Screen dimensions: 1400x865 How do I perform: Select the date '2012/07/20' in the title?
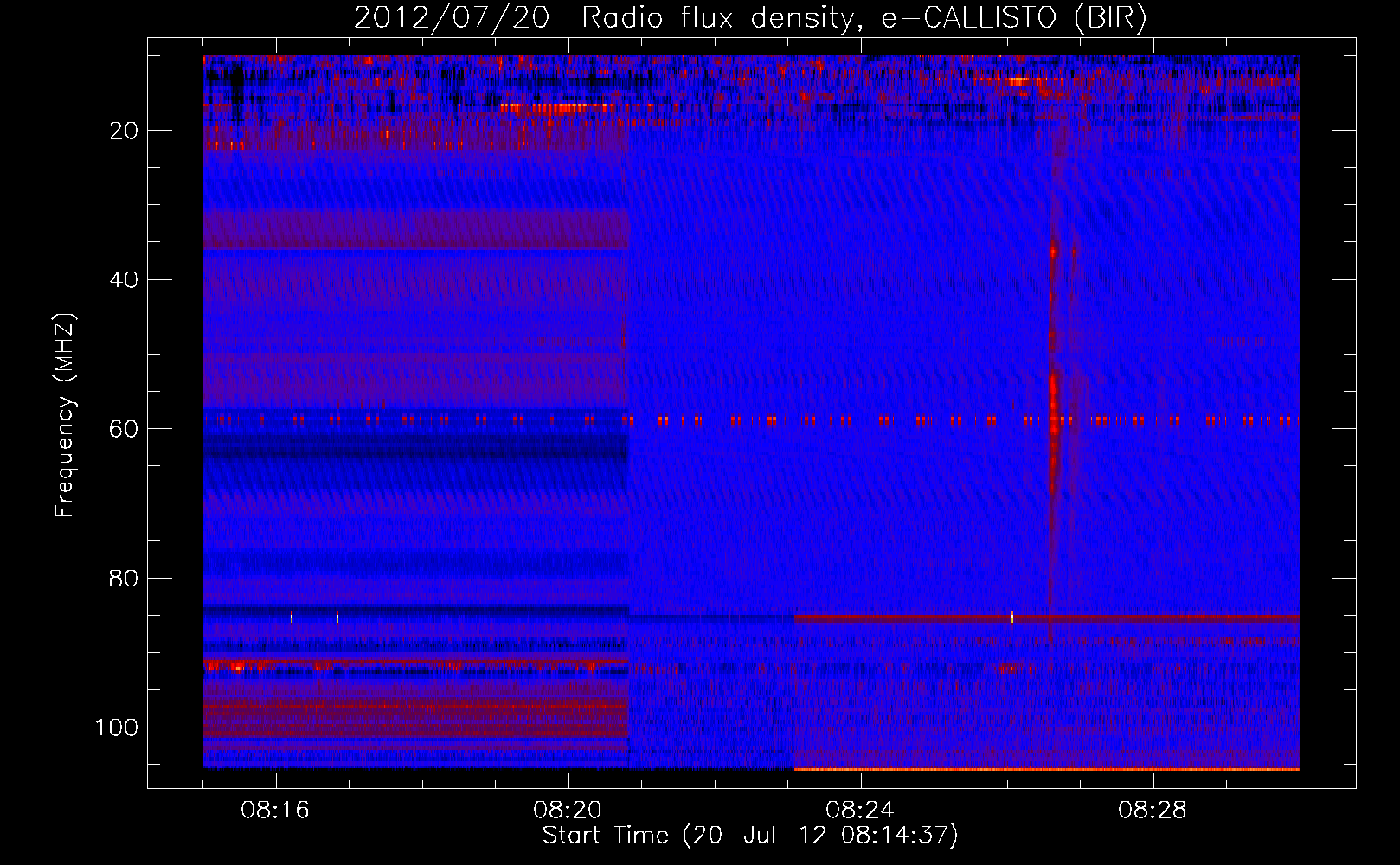(x=452, y=18)
